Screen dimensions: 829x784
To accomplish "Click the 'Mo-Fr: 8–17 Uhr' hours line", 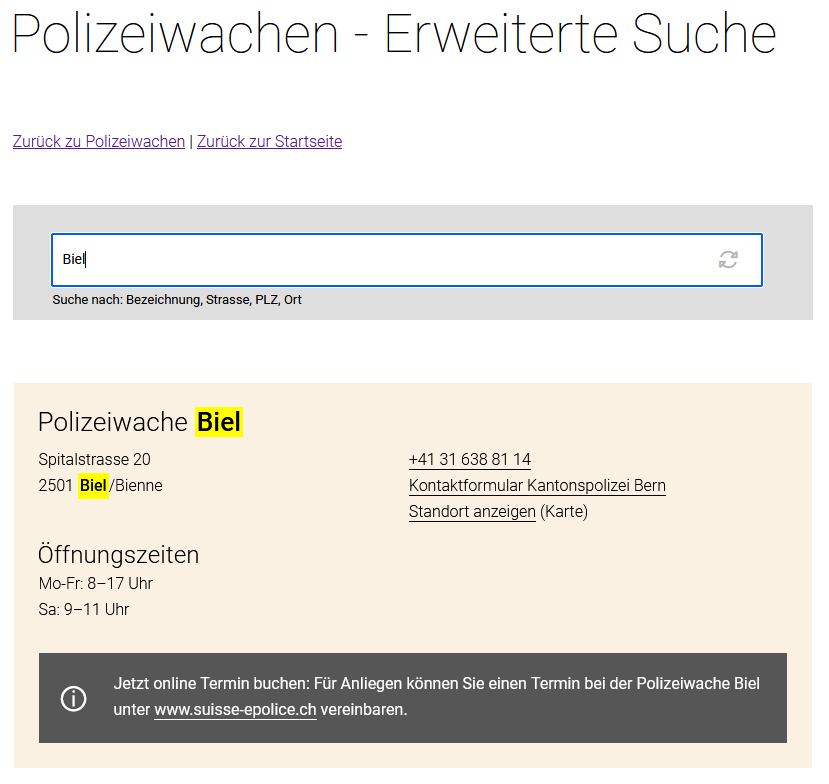I will [96, 583].
